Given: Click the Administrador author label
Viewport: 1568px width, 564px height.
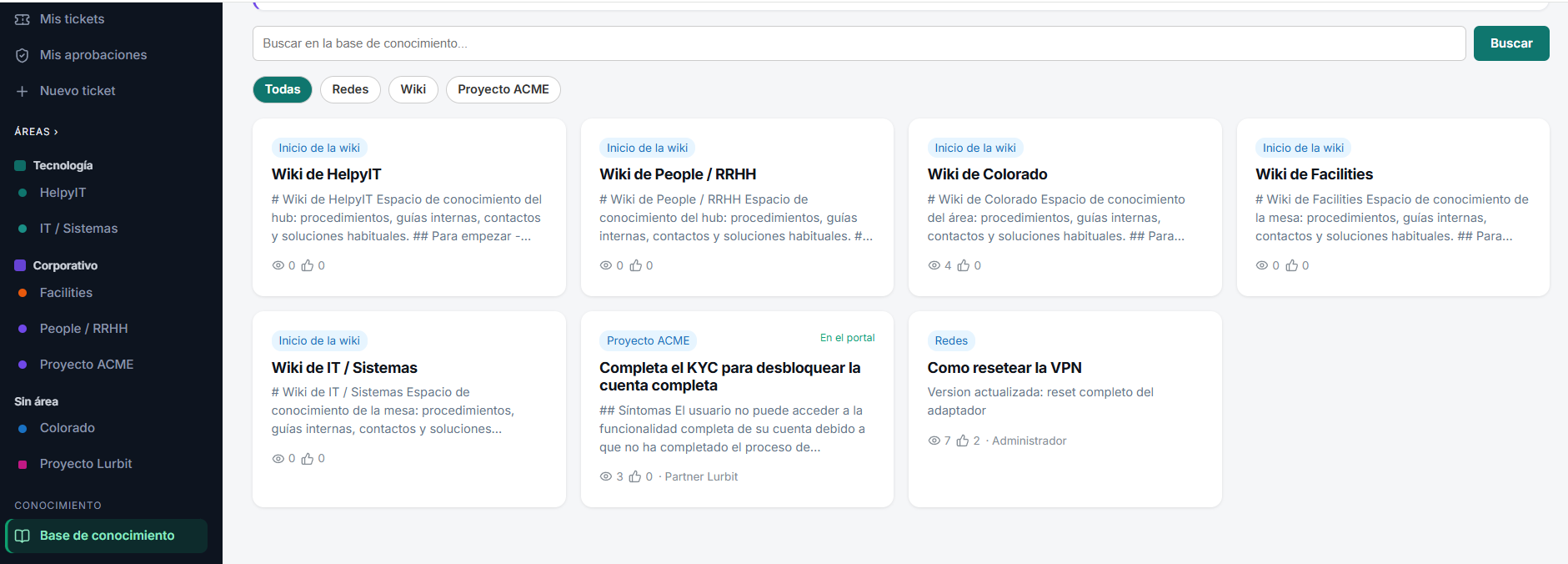Looking at the screenshot, I should [x=1029, y=441].
